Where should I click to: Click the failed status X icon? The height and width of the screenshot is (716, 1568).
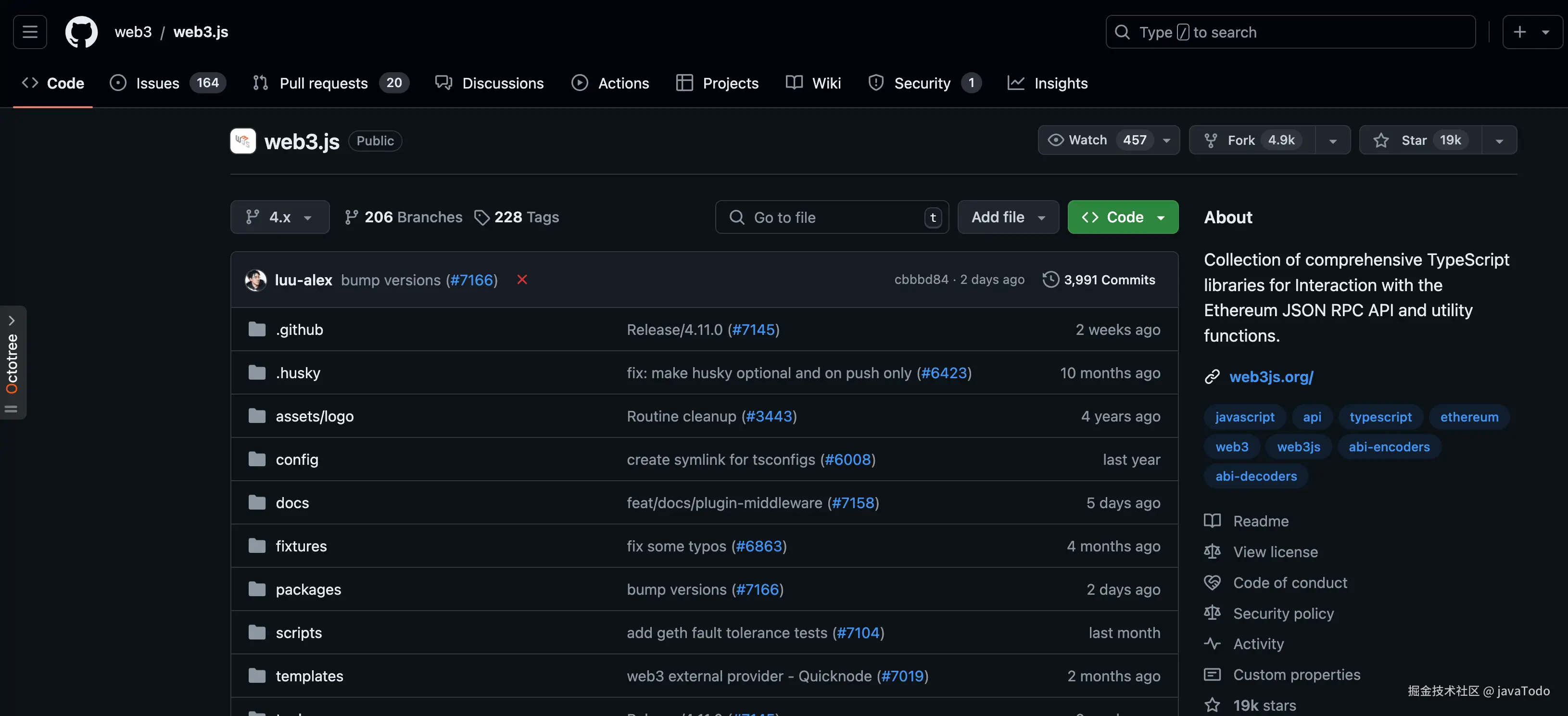pos(522,280)
